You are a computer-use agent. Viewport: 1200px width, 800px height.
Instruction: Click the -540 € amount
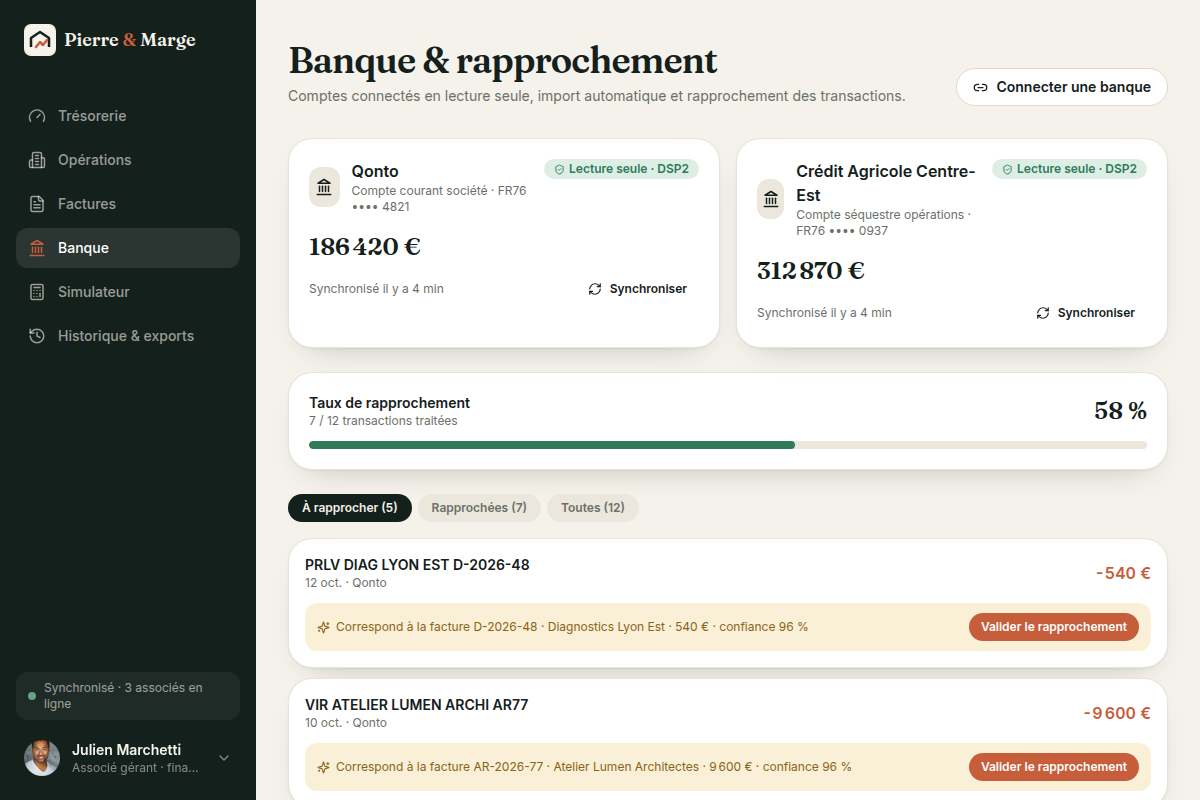pos(1123,573)
